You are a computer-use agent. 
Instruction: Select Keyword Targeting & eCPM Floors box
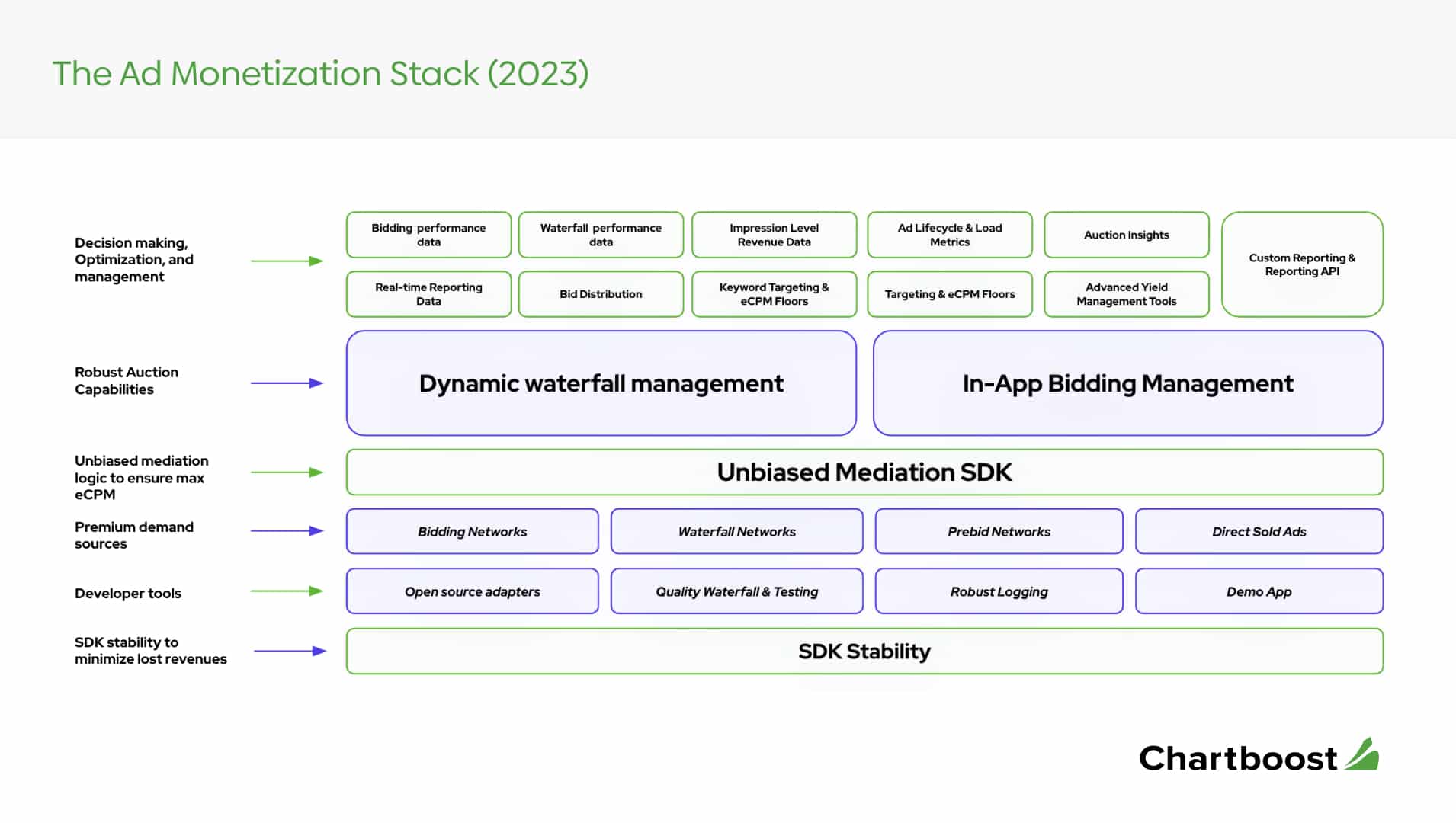click(x=774, y=294)
